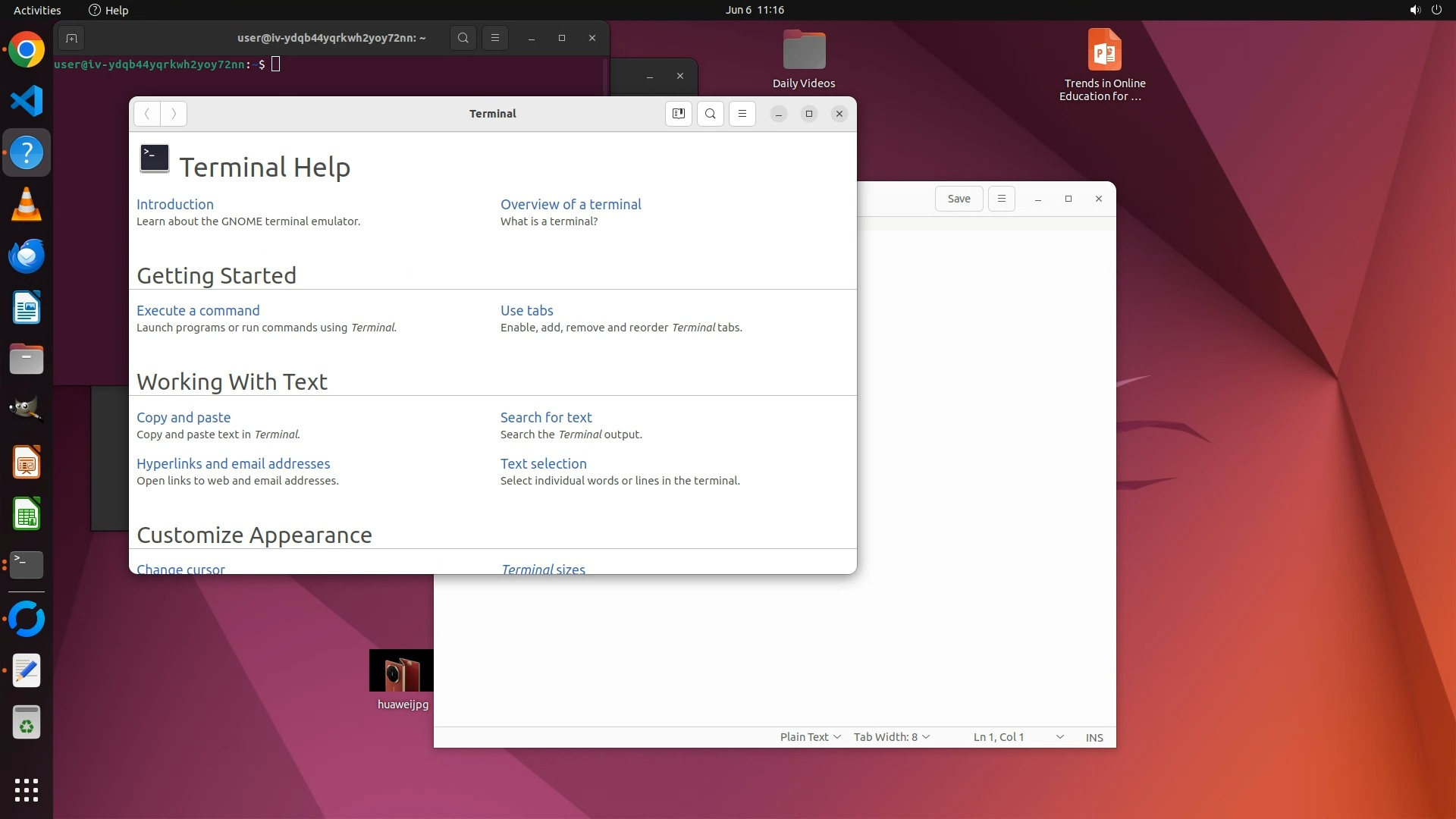This screenshot has width=1456, height=819.
Task: Open the Help window hamburger menu
Action: [742, 114]
